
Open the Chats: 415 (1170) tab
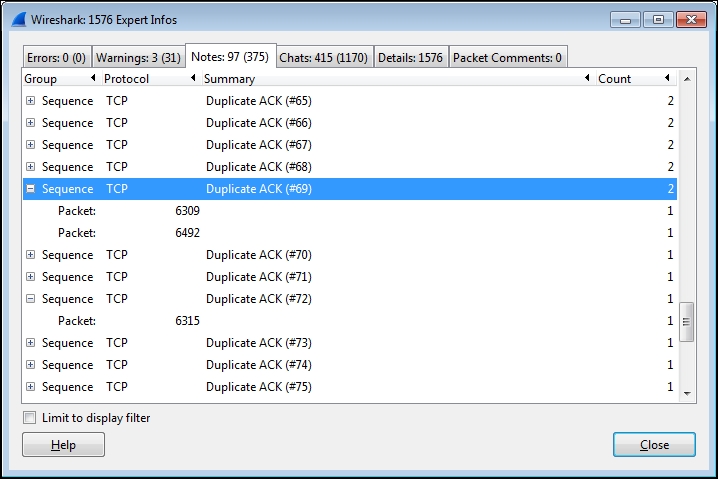click(324, 58)
